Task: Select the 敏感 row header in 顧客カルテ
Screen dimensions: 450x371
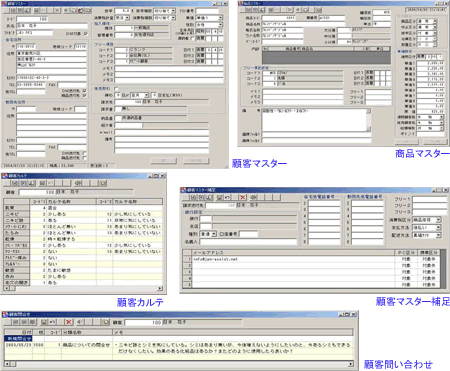Action: click(x=17, y=270)
